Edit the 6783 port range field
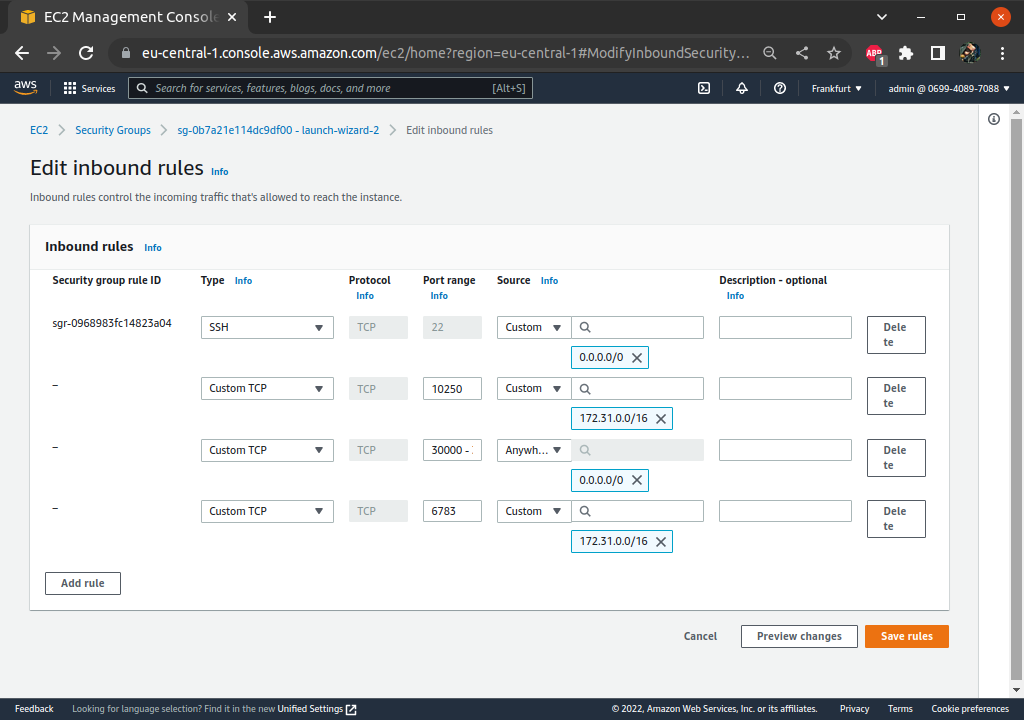Viewport: 1024px width, 720px height. click(453, 511)
